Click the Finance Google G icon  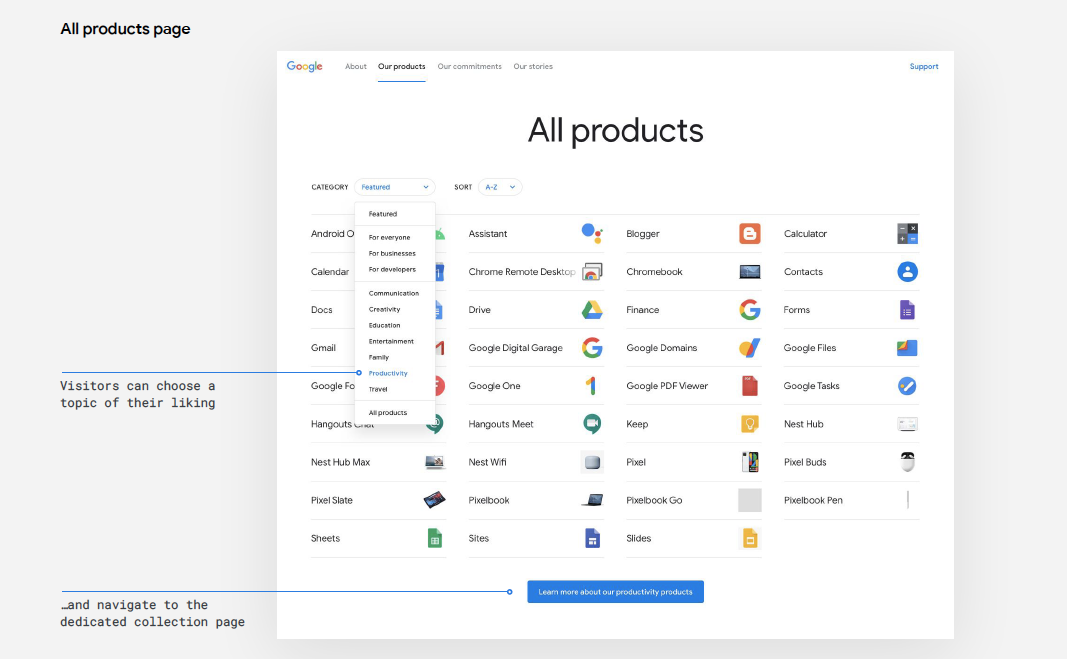click(x=750, y=310)
